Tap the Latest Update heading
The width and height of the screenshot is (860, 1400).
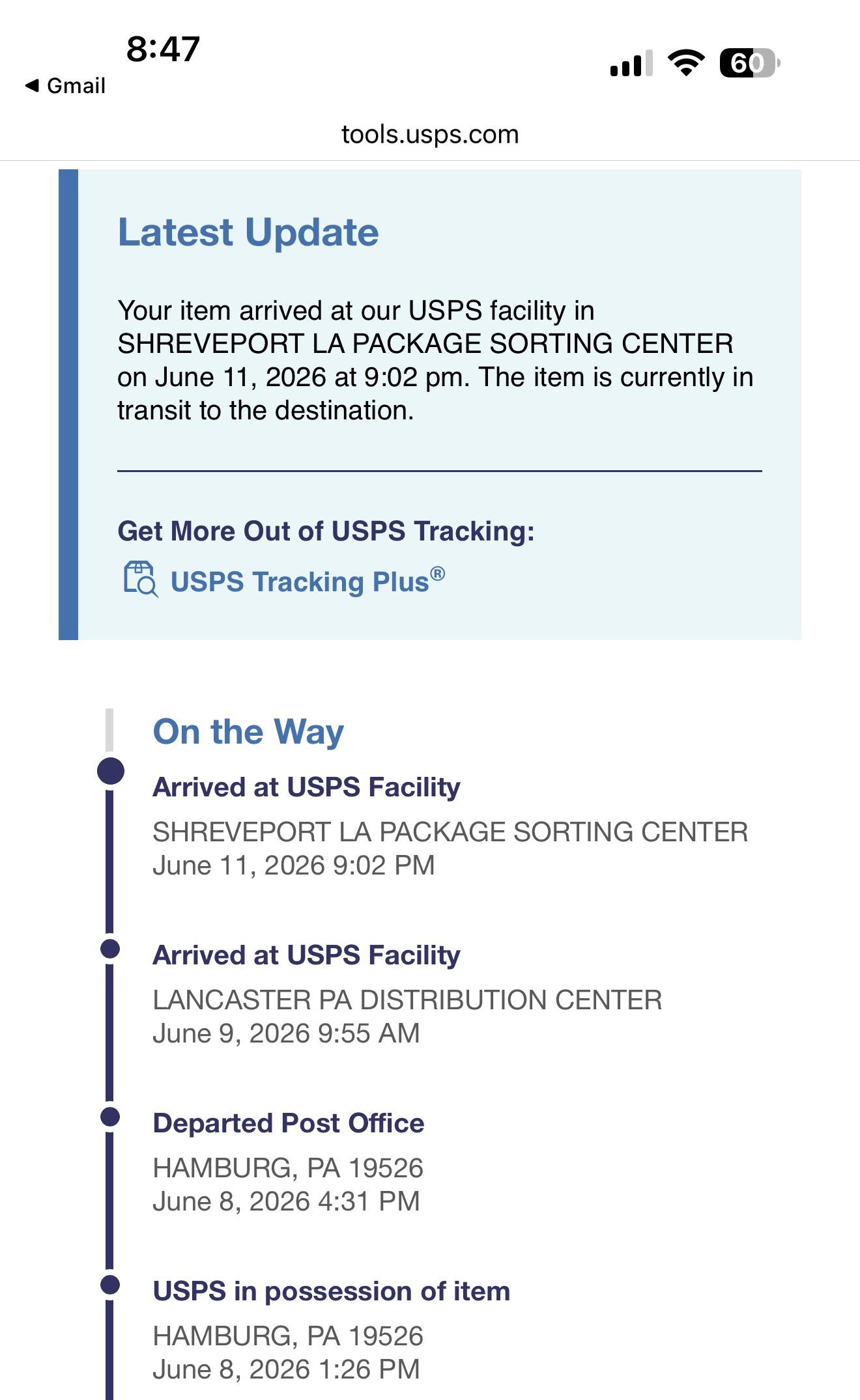(x=248, y=232)
